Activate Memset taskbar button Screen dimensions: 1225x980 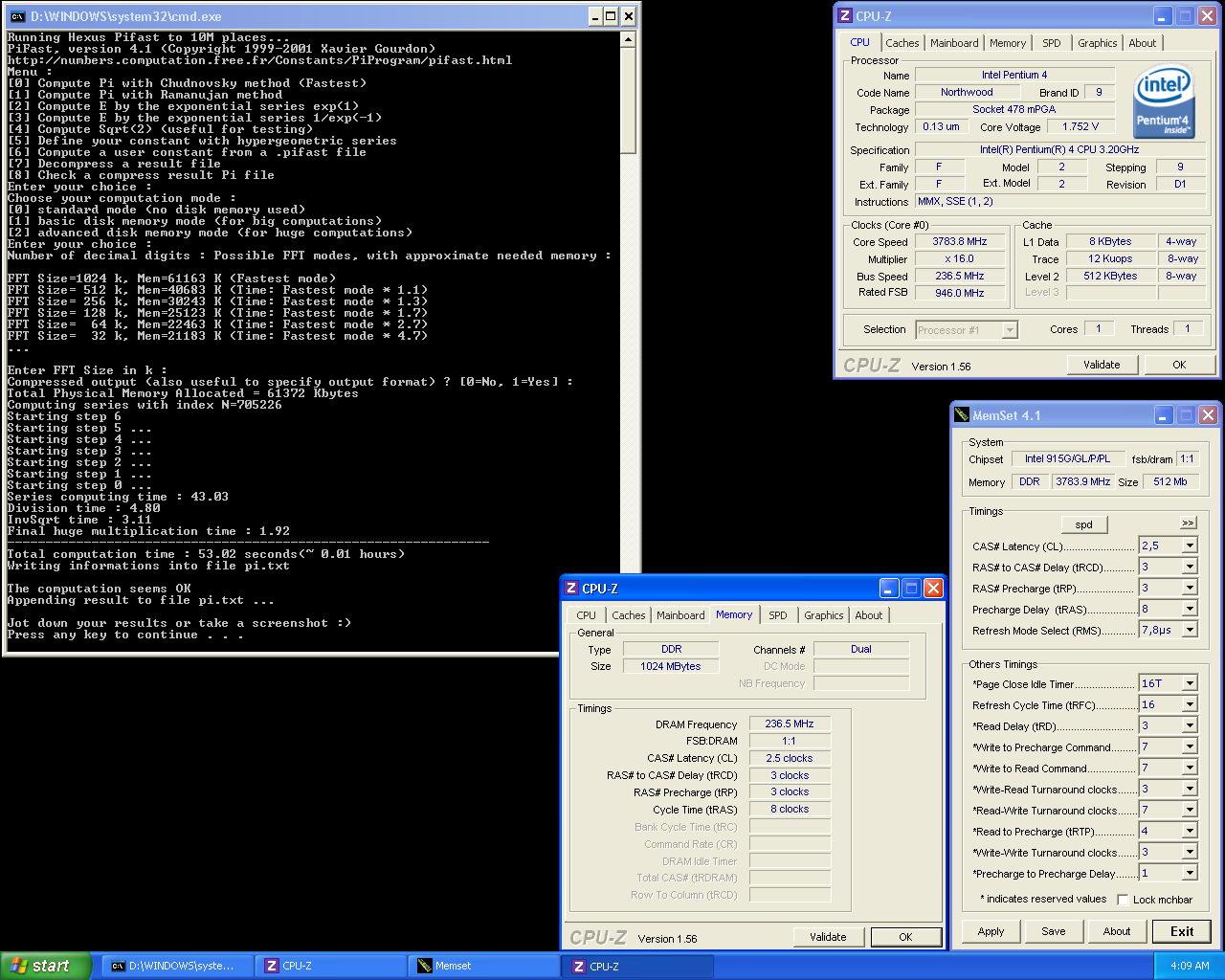pos(484,966)
